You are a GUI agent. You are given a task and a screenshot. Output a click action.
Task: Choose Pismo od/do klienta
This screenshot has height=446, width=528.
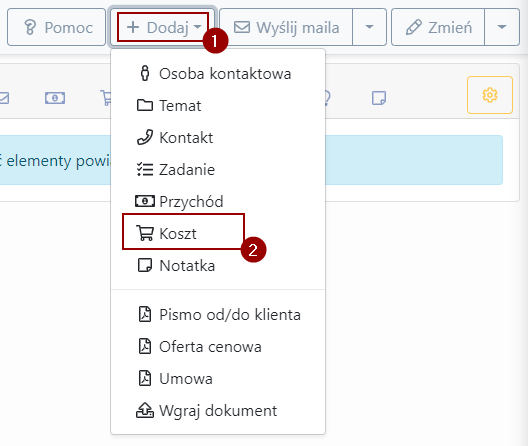point(218,315)
